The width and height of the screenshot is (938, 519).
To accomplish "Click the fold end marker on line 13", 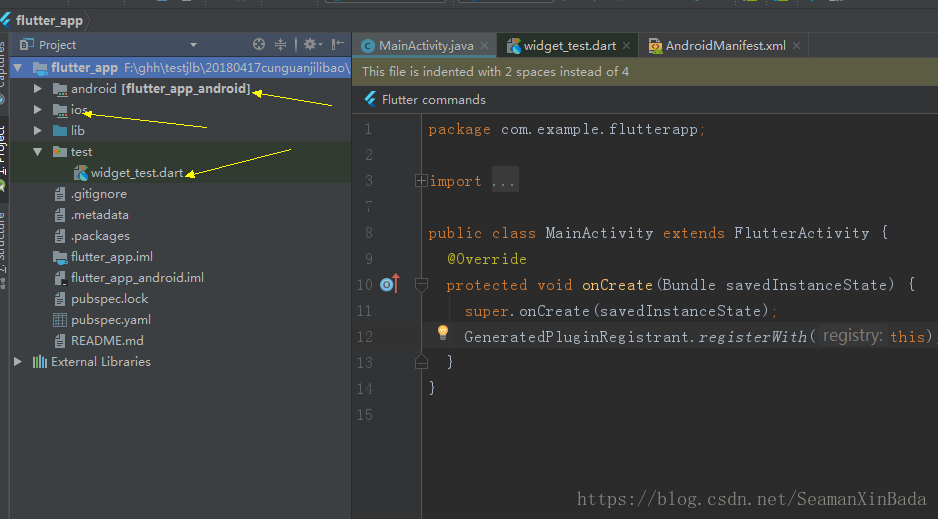I will (421, 362).
